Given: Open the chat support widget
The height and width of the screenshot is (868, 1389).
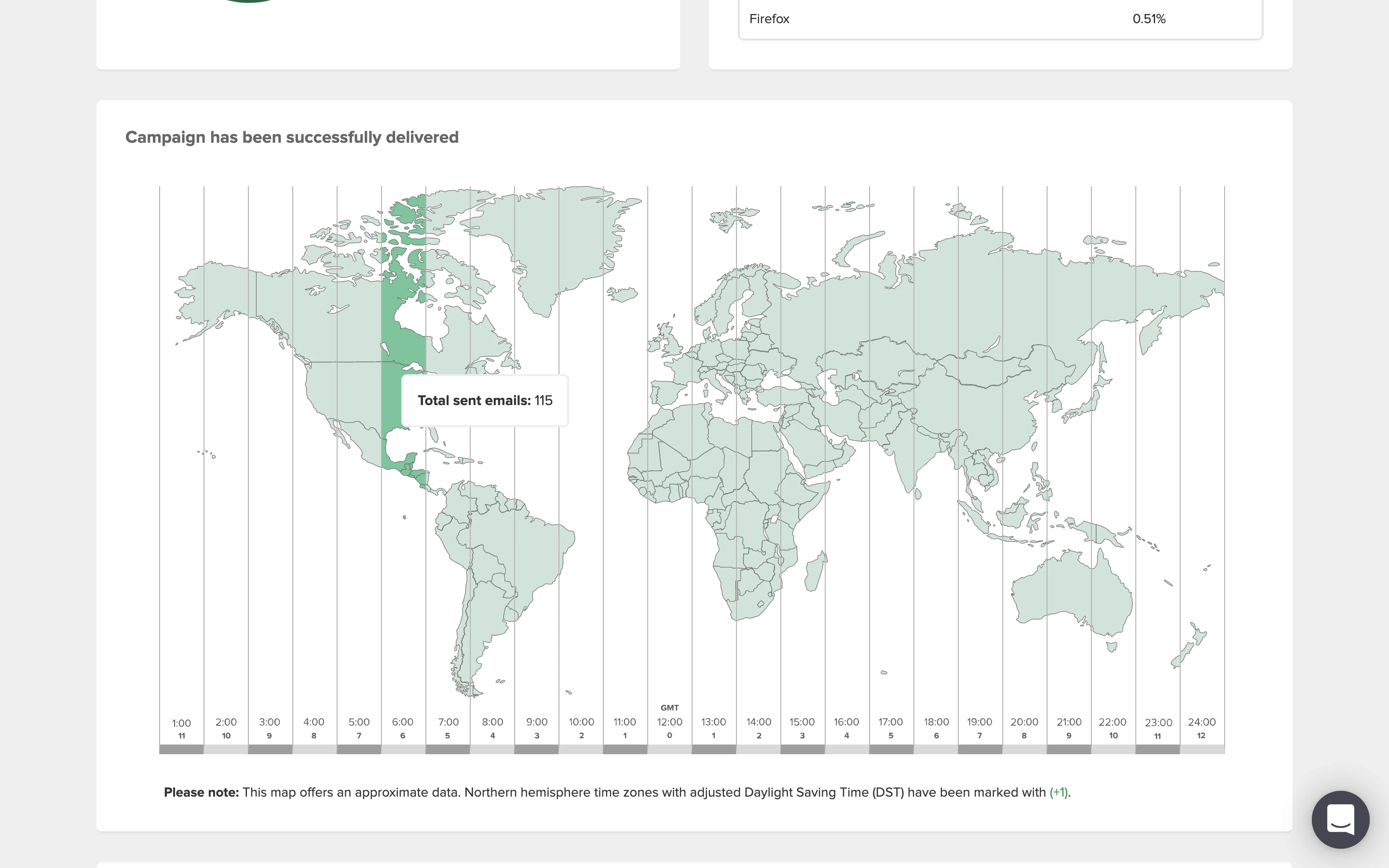Looking at the screenshot, I should (1340, 819).
